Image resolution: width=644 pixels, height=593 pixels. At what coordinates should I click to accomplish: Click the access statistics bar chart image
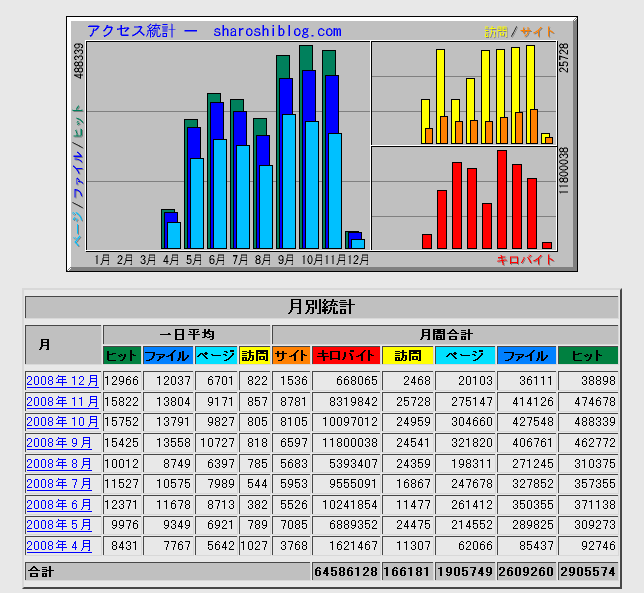click(322, 144)
